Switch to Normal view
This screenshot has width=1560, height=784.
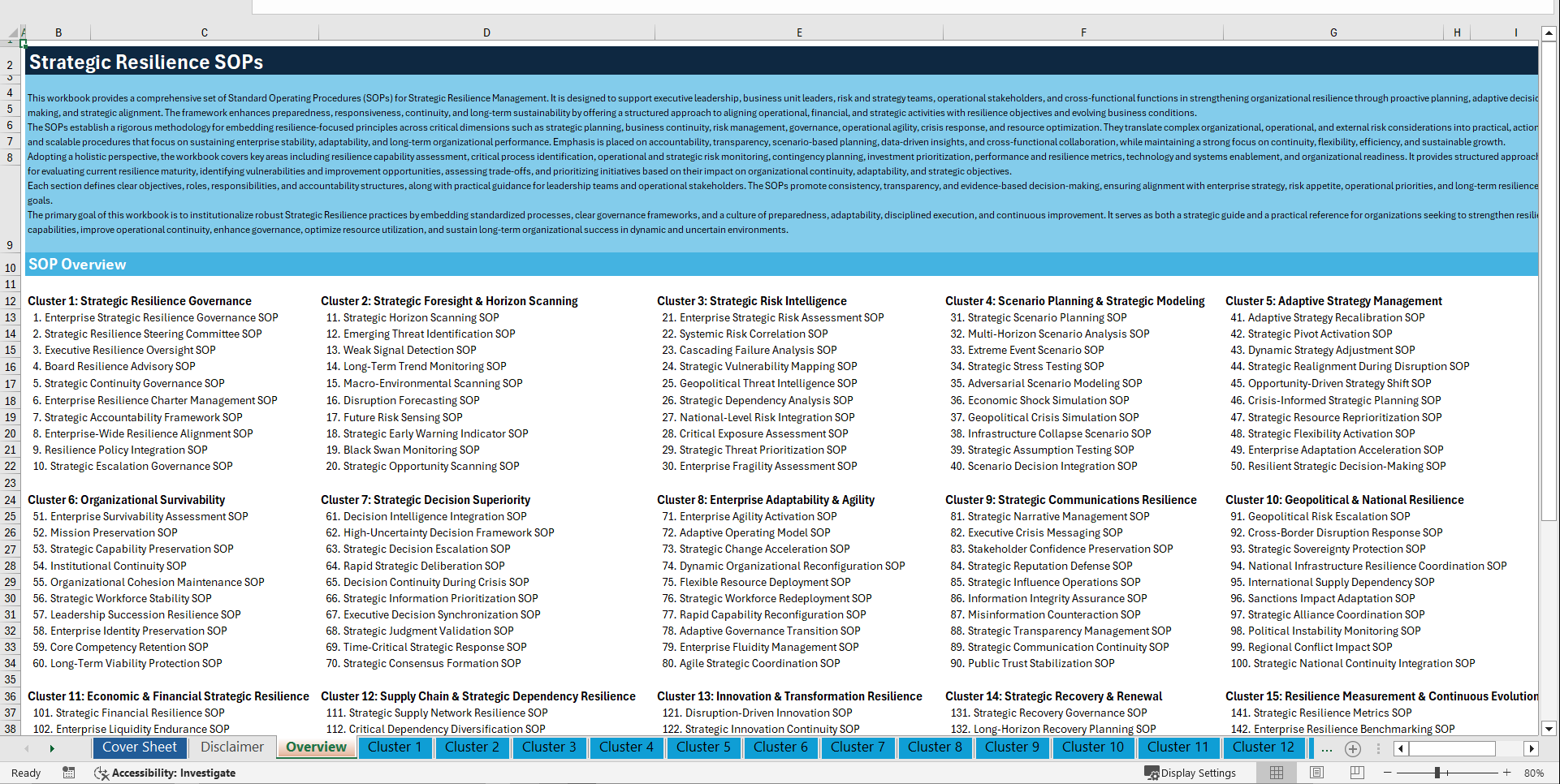point(1277,773)
